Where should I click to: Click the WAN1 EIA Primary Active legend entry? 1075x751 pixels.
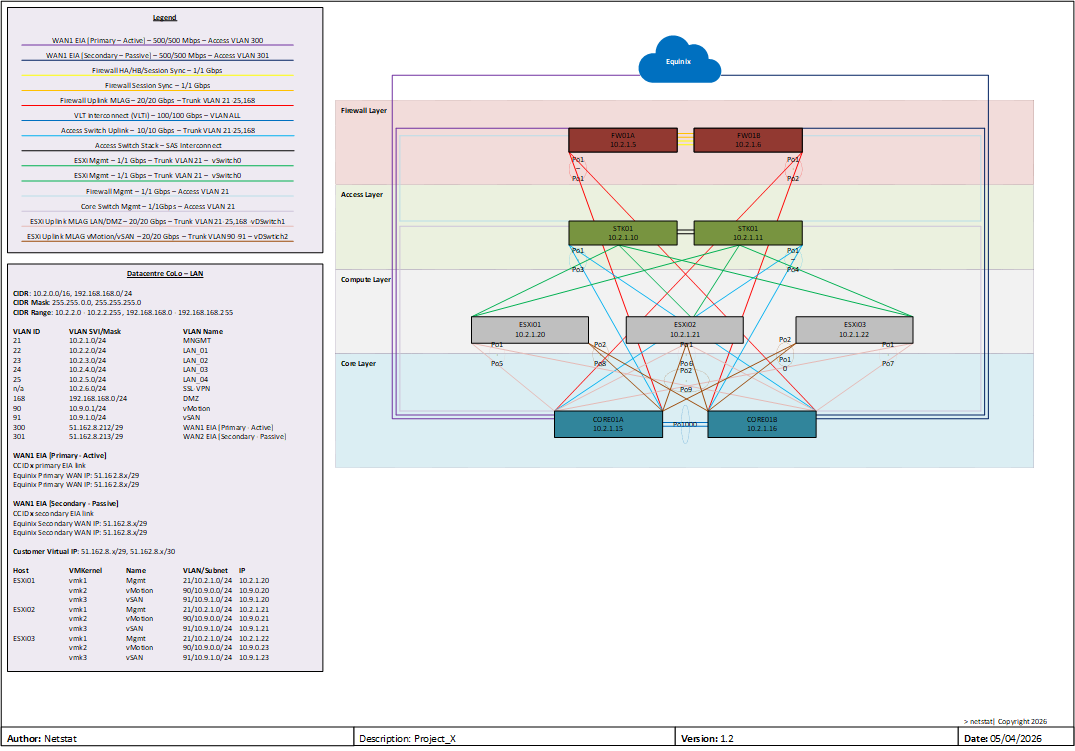pyautogui.click(x=158, y=40)
